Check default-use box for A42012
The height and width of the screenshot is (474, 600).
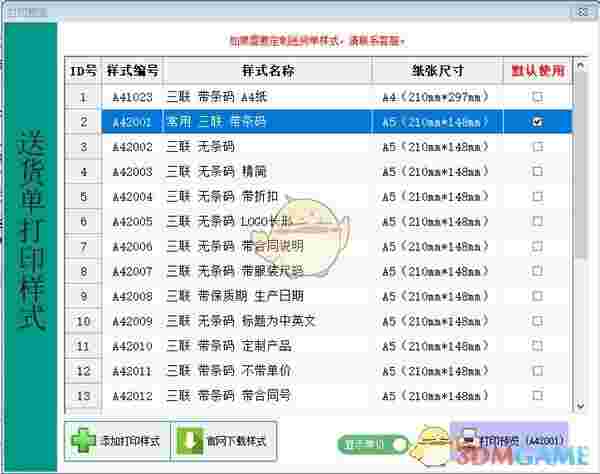pos(537,396)
